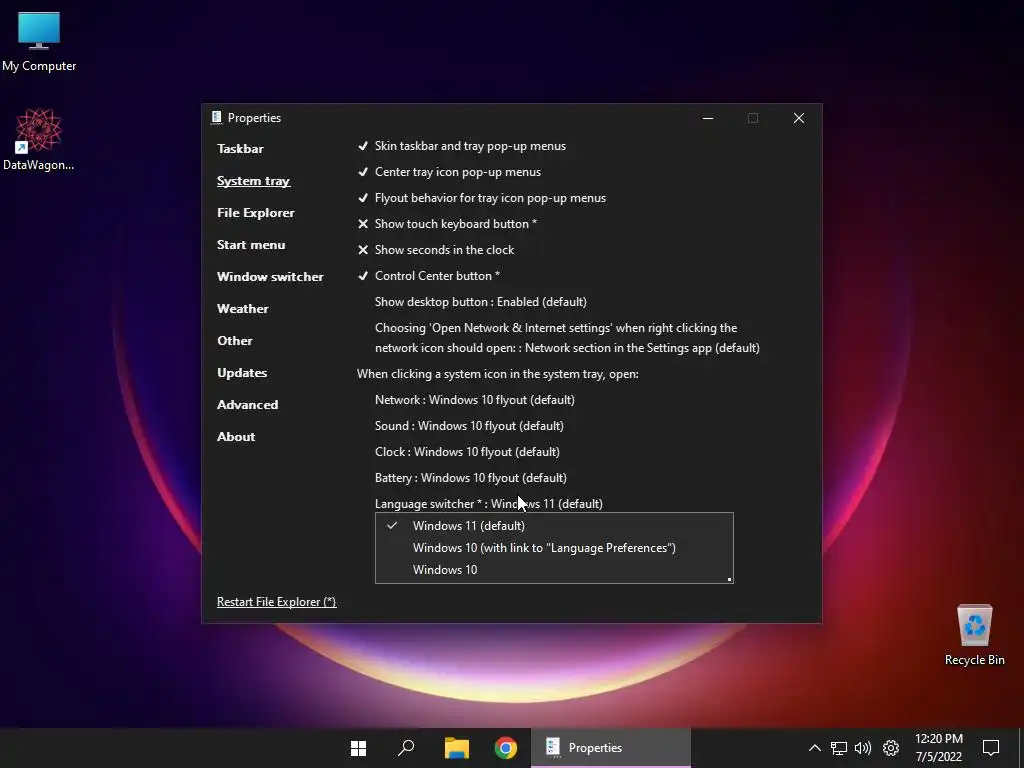Go to the Updates section

pos(242,373)
